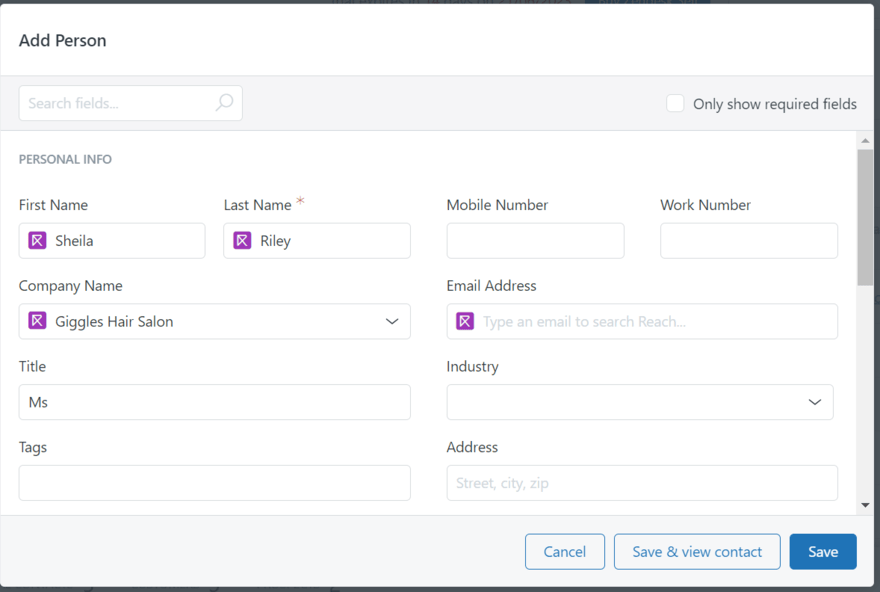
Task: Open the Industry dropdown
Action: [815, 402]
